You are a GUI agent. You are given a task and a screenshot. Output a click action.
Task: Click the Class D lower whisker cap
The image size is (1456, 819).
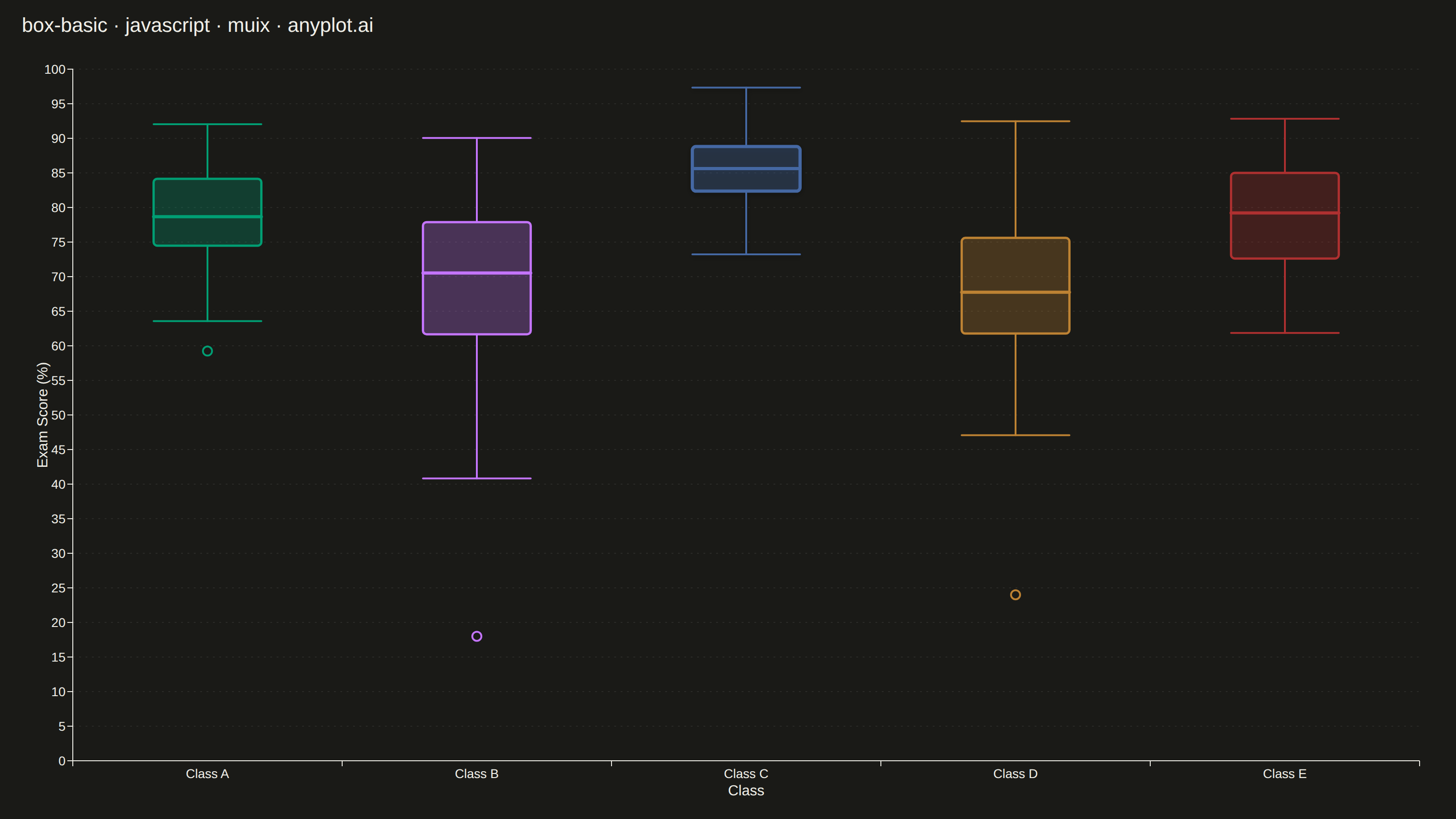[1015, 435]
